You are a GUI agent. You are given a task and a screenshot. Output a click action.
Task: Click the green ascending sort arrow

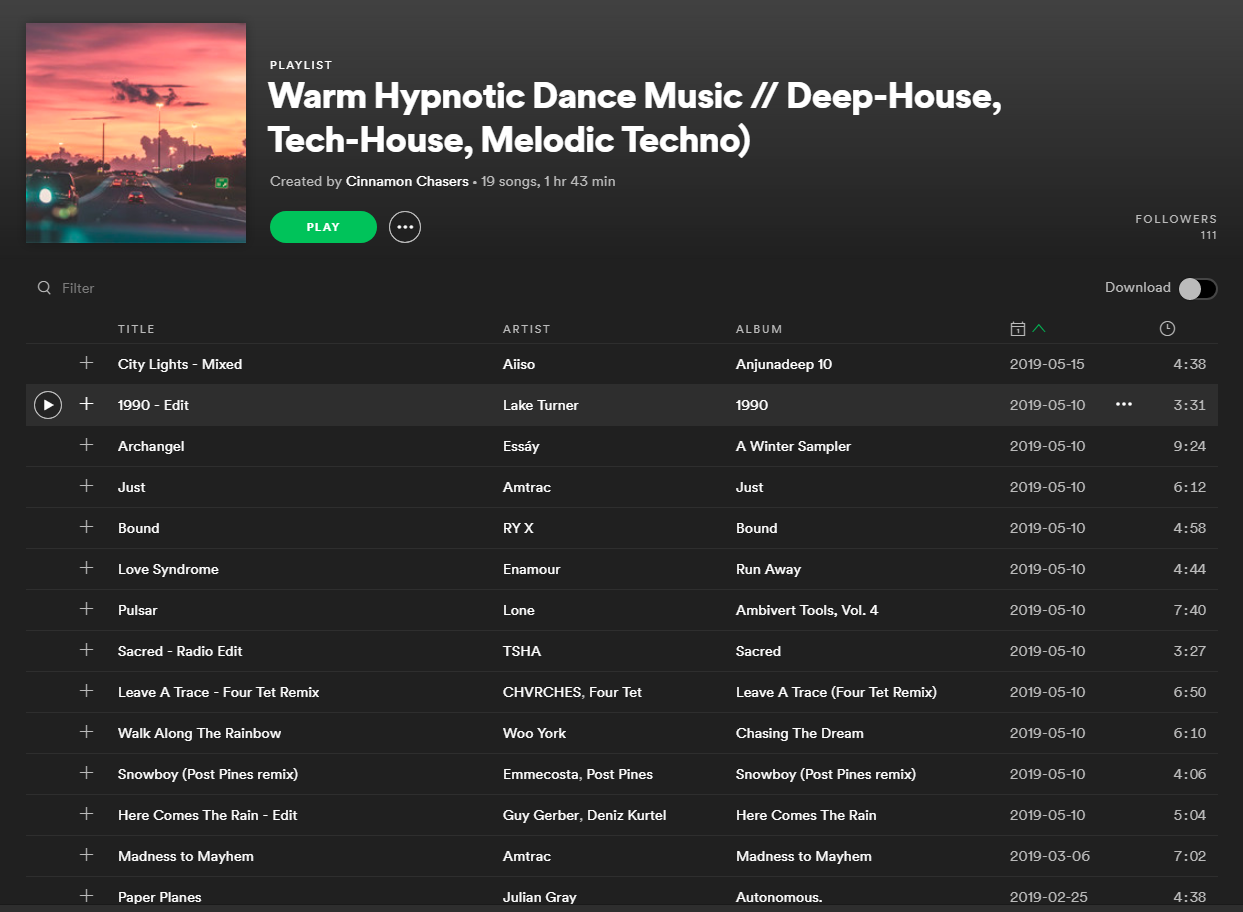pos(1038,328)
